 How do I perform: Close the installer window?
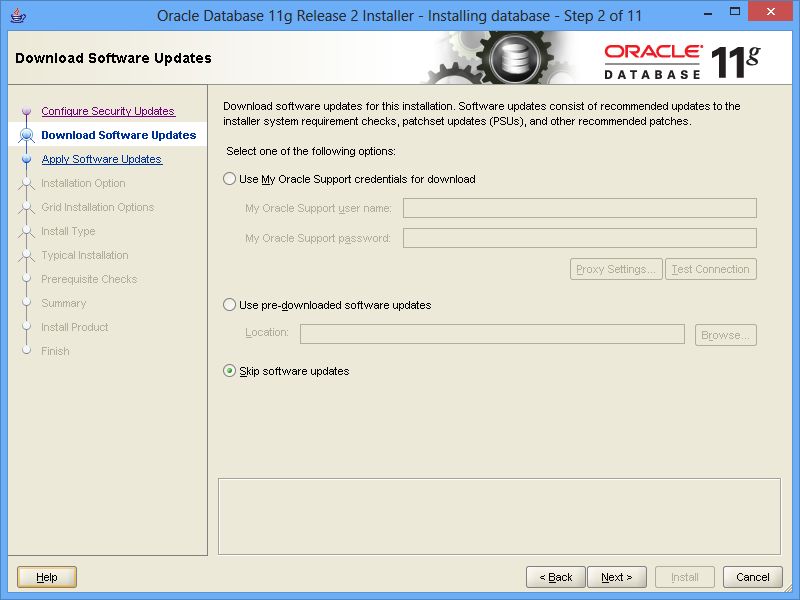point(770,12)
